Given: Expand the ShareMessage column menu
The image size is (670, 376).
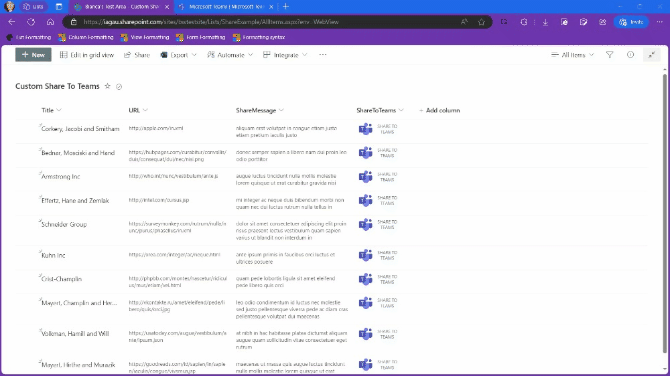Looking at the screenshot, I should pyautogui.click(x=281, y=110).
